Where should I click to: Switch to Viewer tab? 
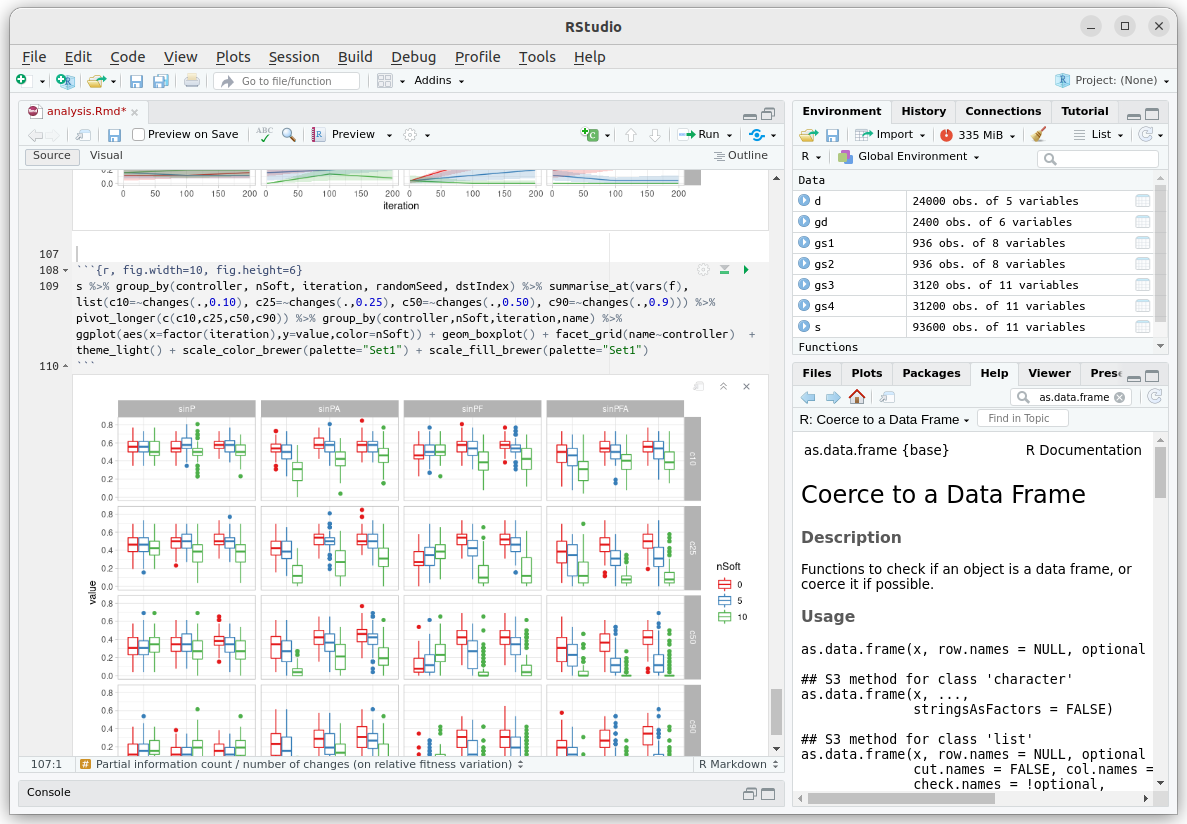(x=1049, y=373)
